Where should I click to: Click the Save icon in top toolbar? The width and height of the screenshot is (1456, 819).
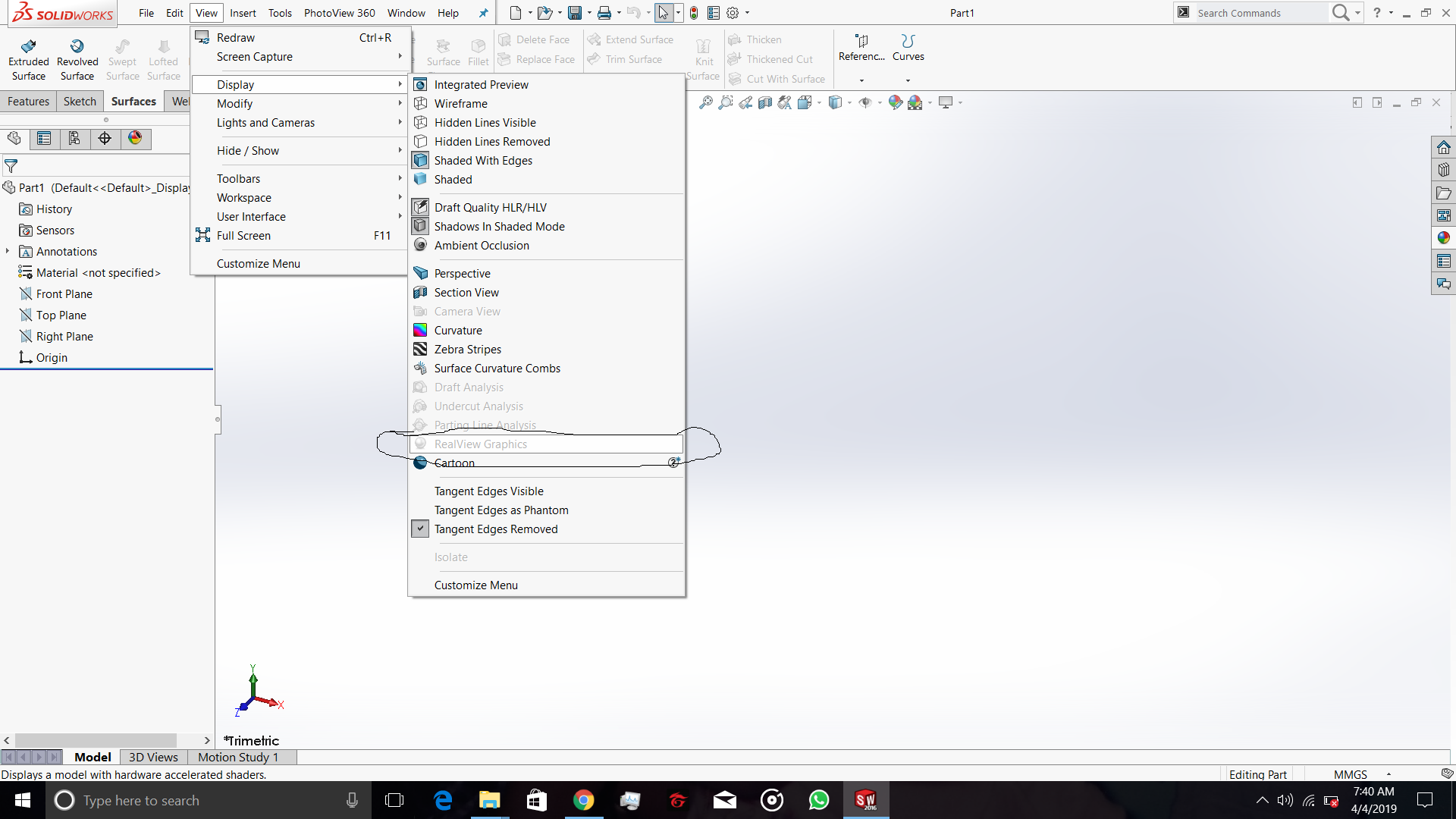(x=574, y=13)
